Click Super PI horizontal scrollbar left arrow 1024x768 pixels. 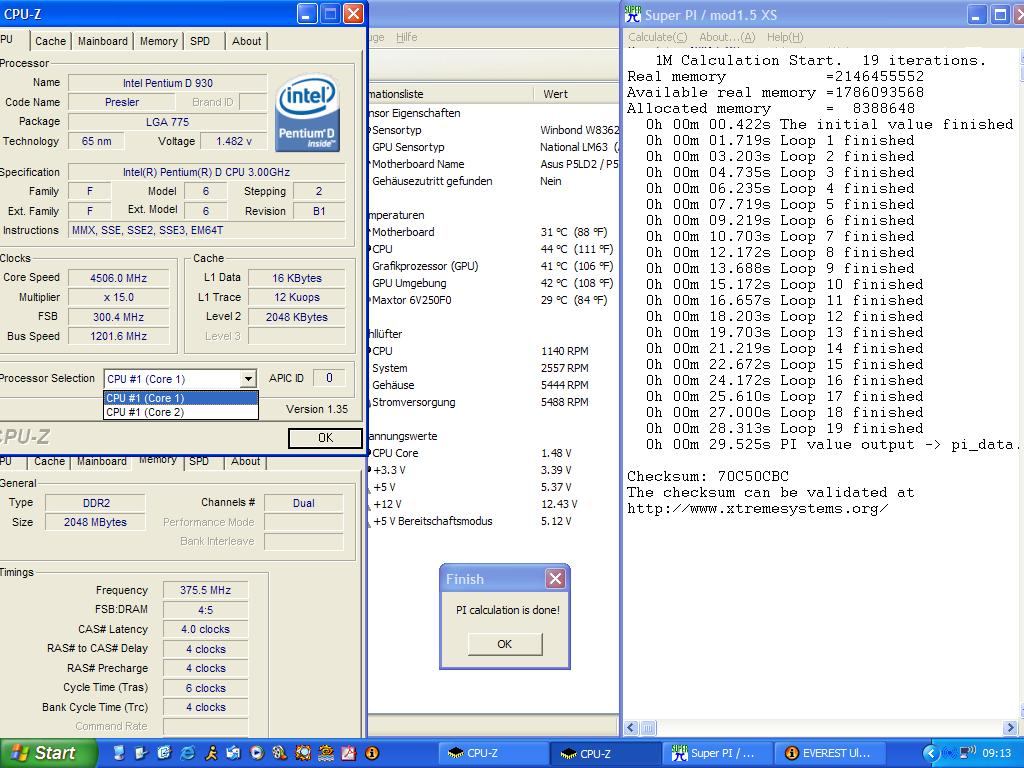632,728
